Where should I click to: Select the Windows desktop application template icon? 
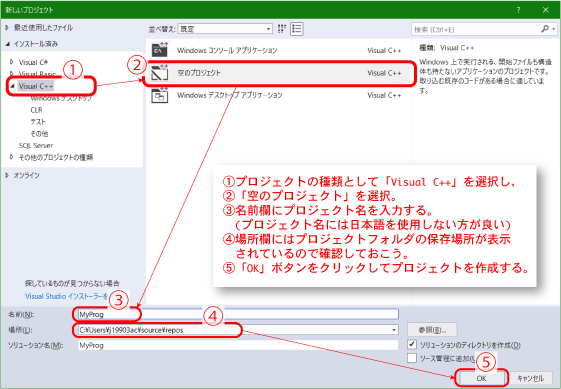pyautogui.click(x=160, y=95)
